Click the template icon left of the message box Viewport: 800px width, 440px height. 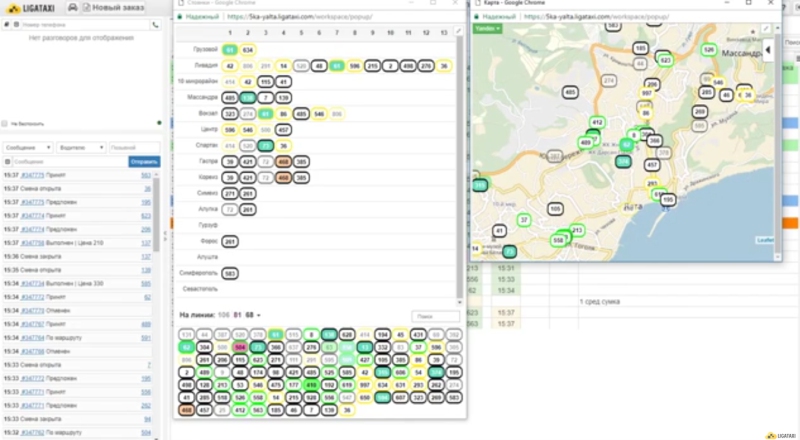pyautogui.click(x=7, y=162)
